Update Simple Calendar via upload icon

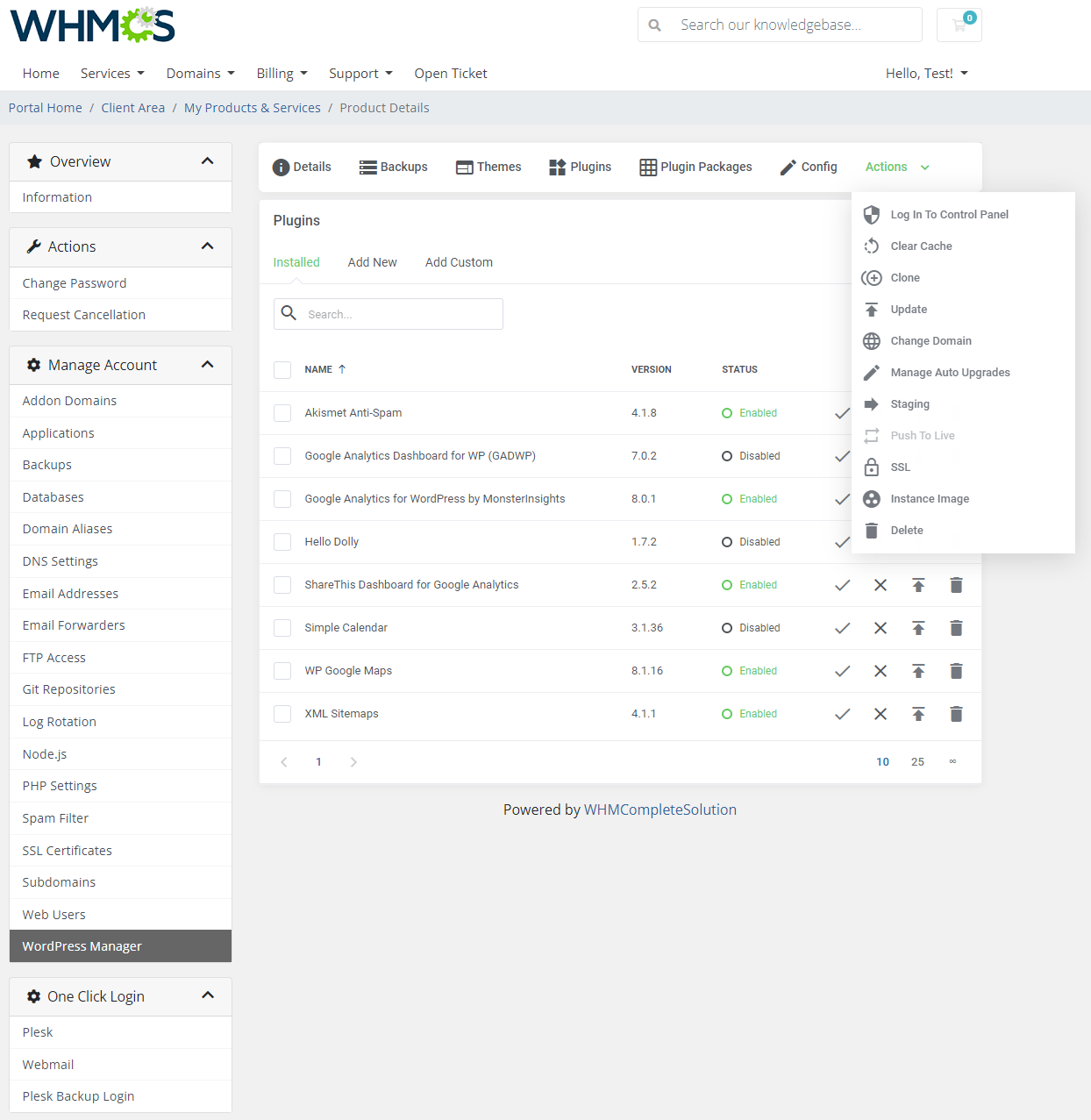click(918, 628)
